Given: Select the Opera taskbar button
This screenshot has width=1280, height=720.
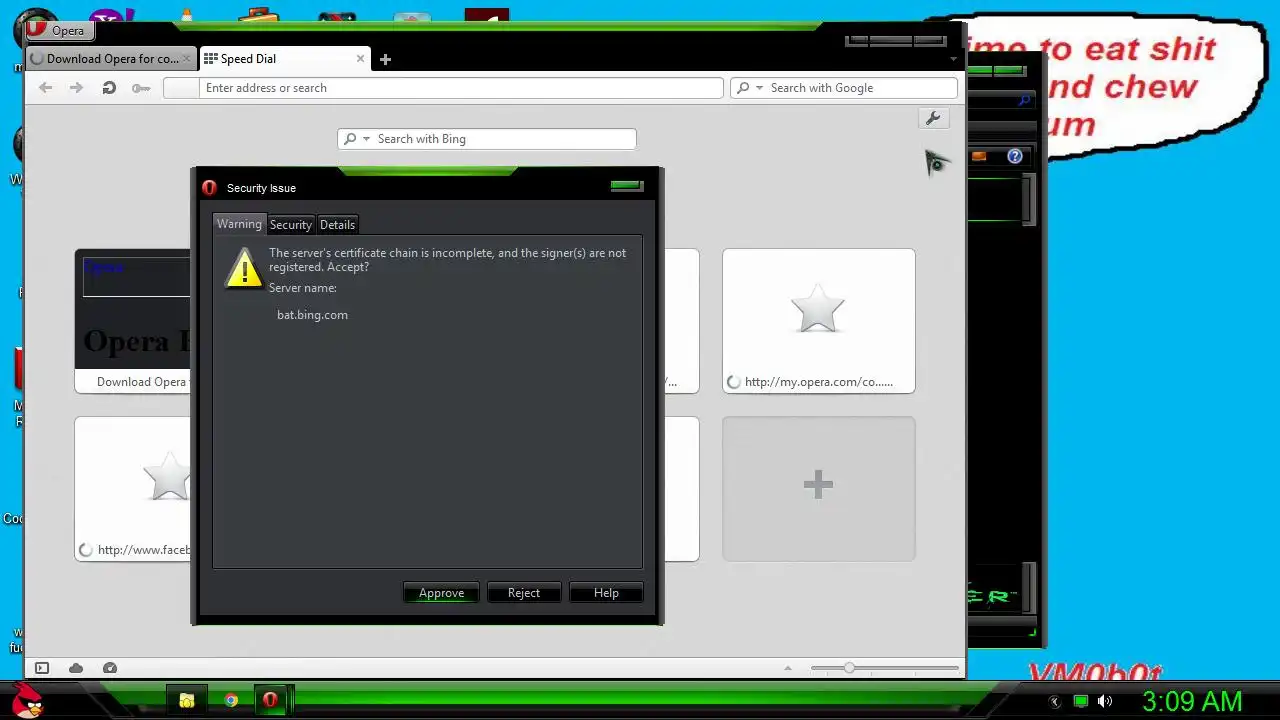Looking at the screenshot, I should (270, 700).
